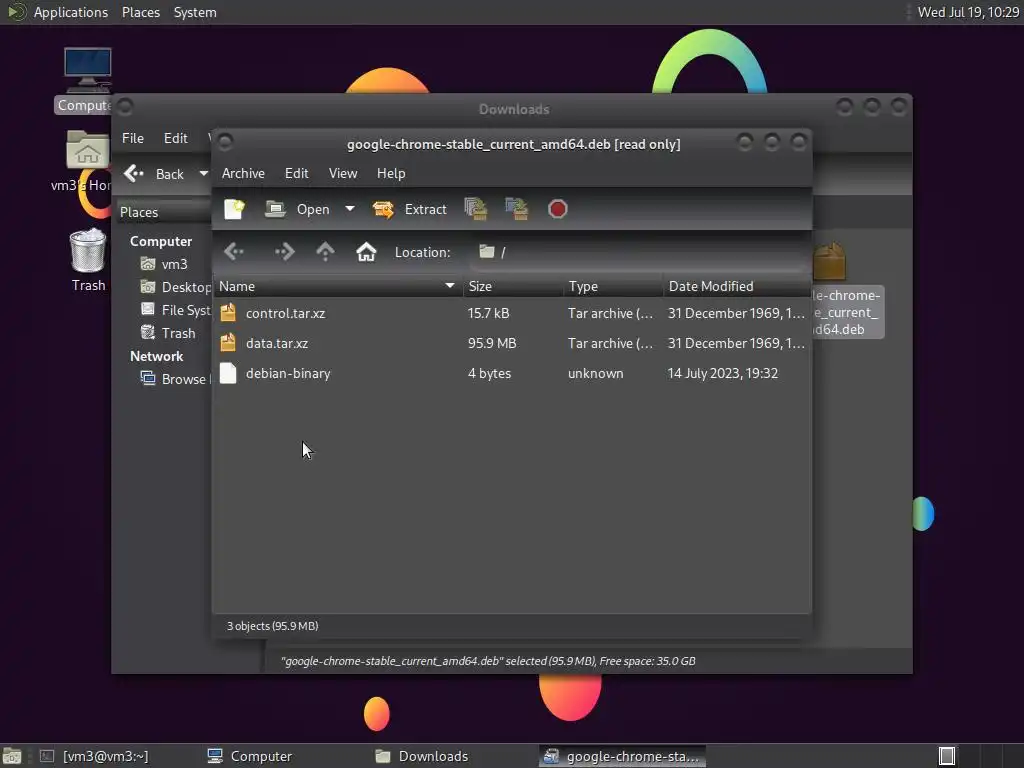The image size is (1024, 768).
Task: Click the red stop operation icon
Action: pos(558,209)
